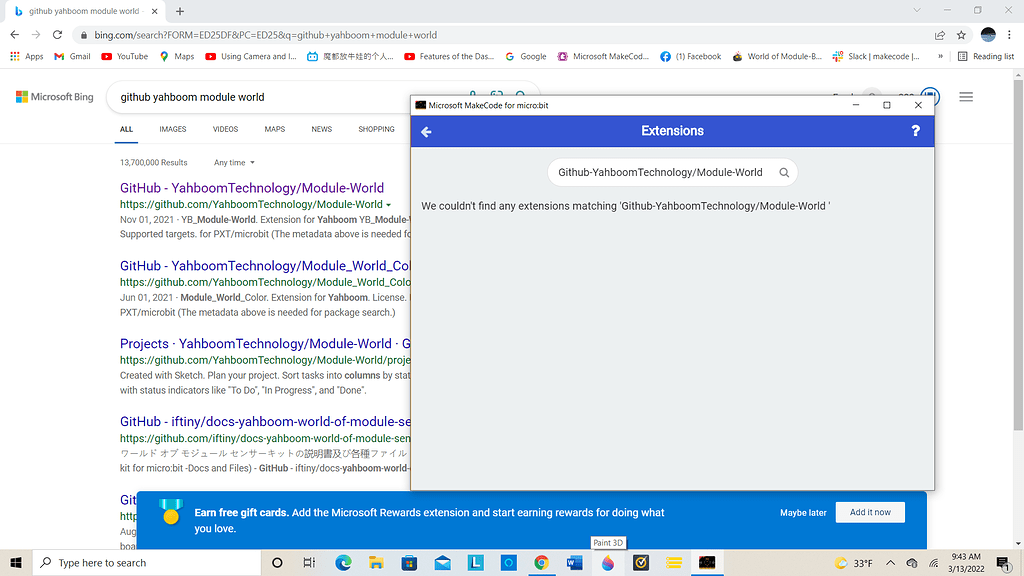This screenshot has width=1024, height=576.
Task: Open Projects YahboomTechnology/Module-World result
Action: (265, 344)
